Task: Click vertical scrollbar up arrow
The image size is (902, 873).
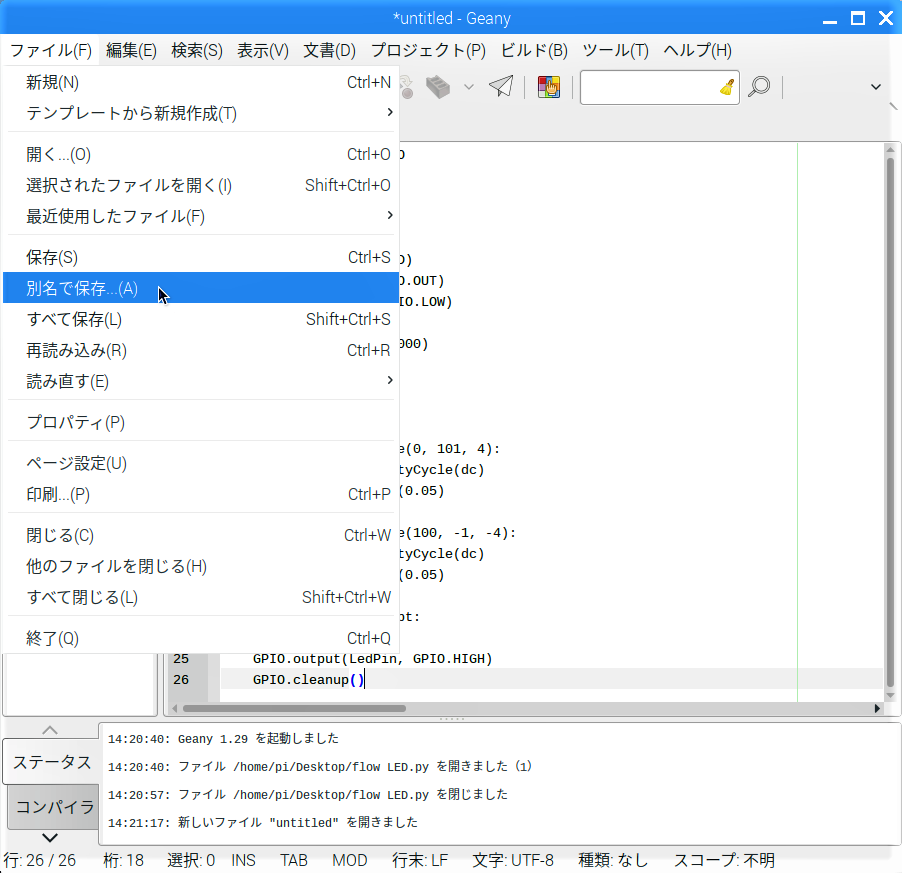Action: pos(890,148)
